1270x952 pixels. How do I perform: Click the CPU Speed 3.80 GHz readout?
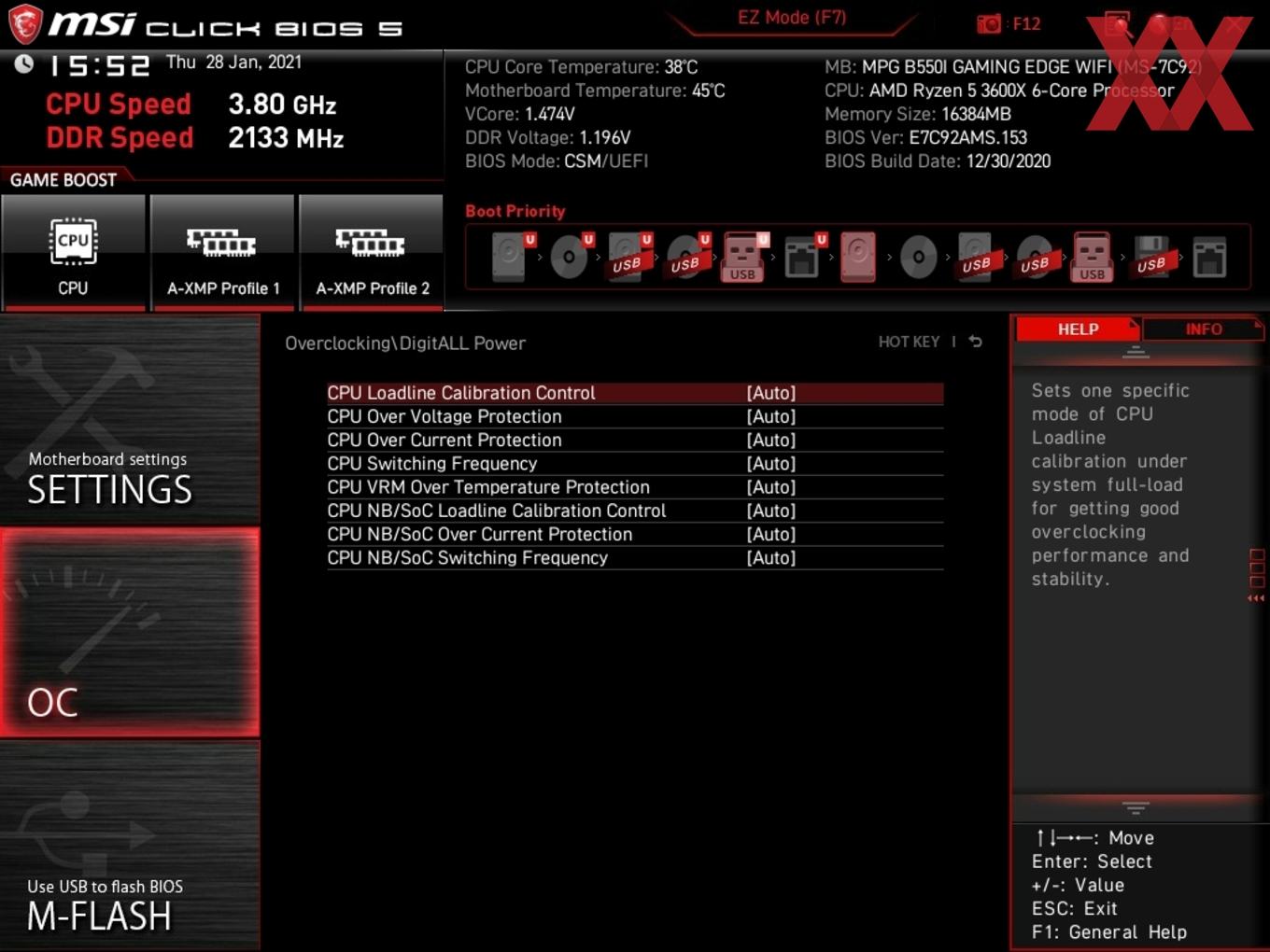[x=190, y=105]
